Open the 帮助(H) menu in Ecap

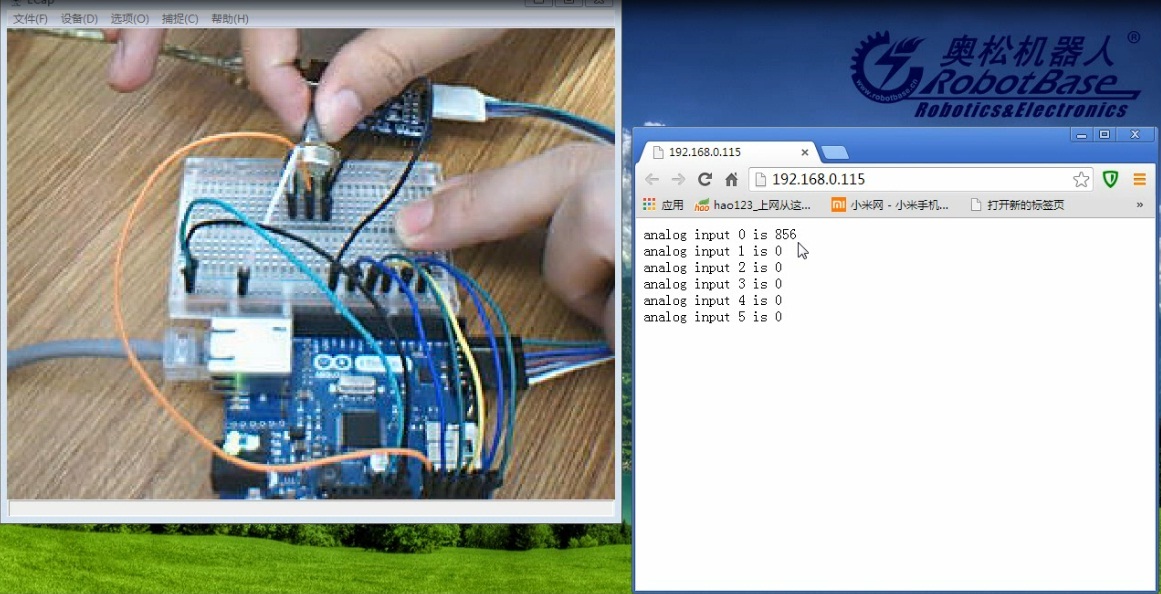pyautogui.click(x=230, y=19)
